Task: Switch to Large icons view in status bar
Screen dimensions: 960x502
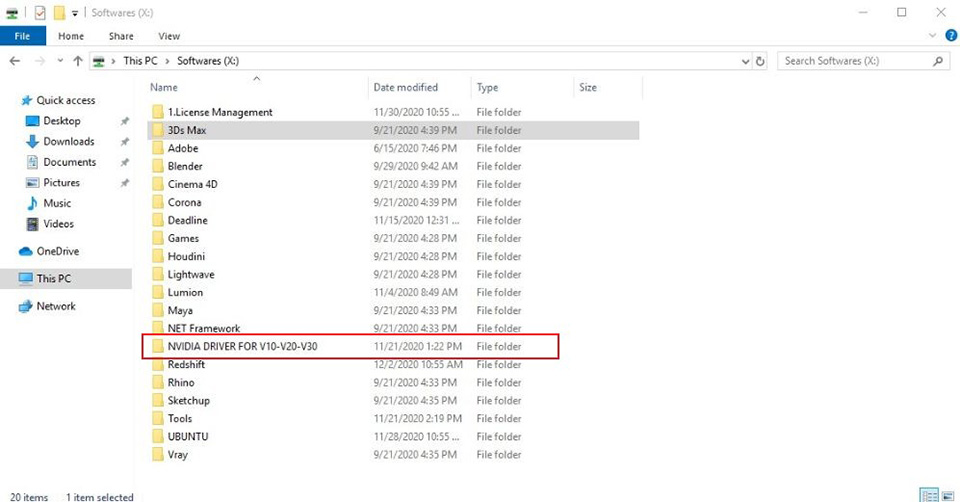Action: [x=948, y=496]
